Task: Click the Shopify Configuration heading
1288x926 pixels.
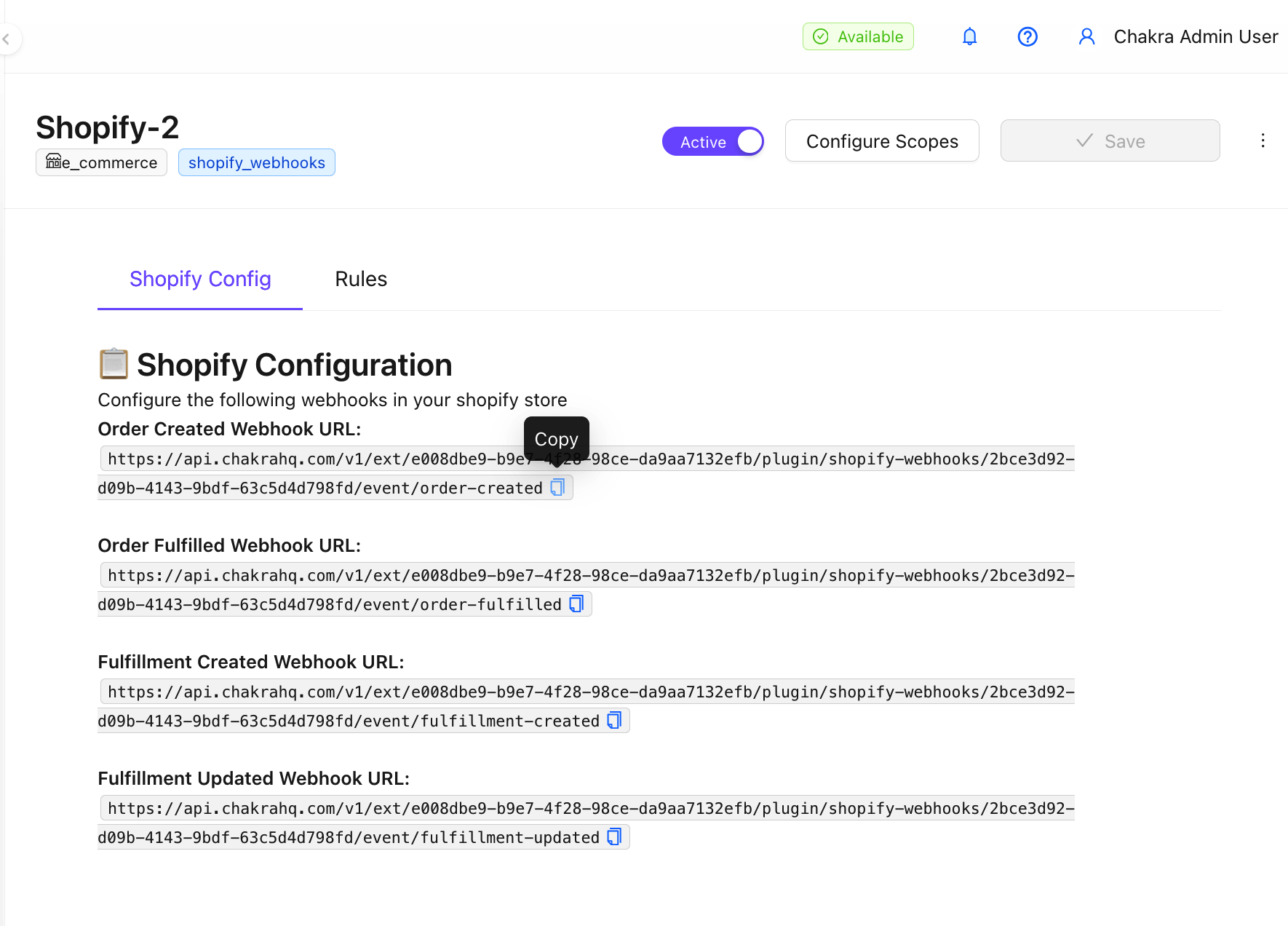Action: coord(295,365)
